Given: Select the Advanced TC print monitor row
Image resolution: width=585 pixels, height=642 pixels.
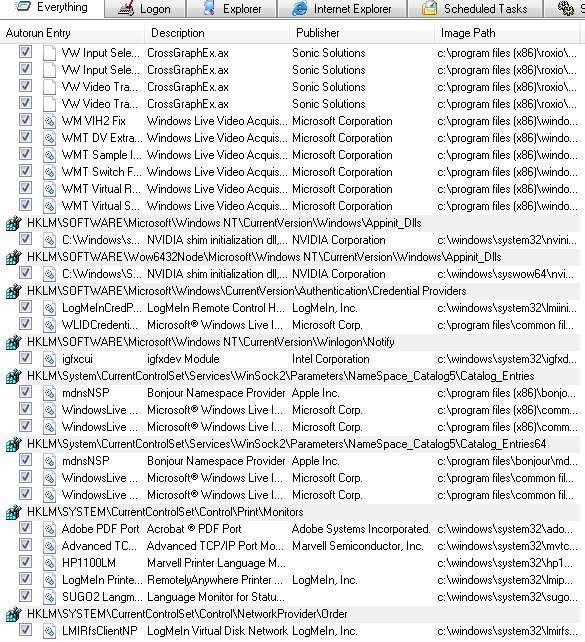Looking at the screenshot, I should click(293, 546).
